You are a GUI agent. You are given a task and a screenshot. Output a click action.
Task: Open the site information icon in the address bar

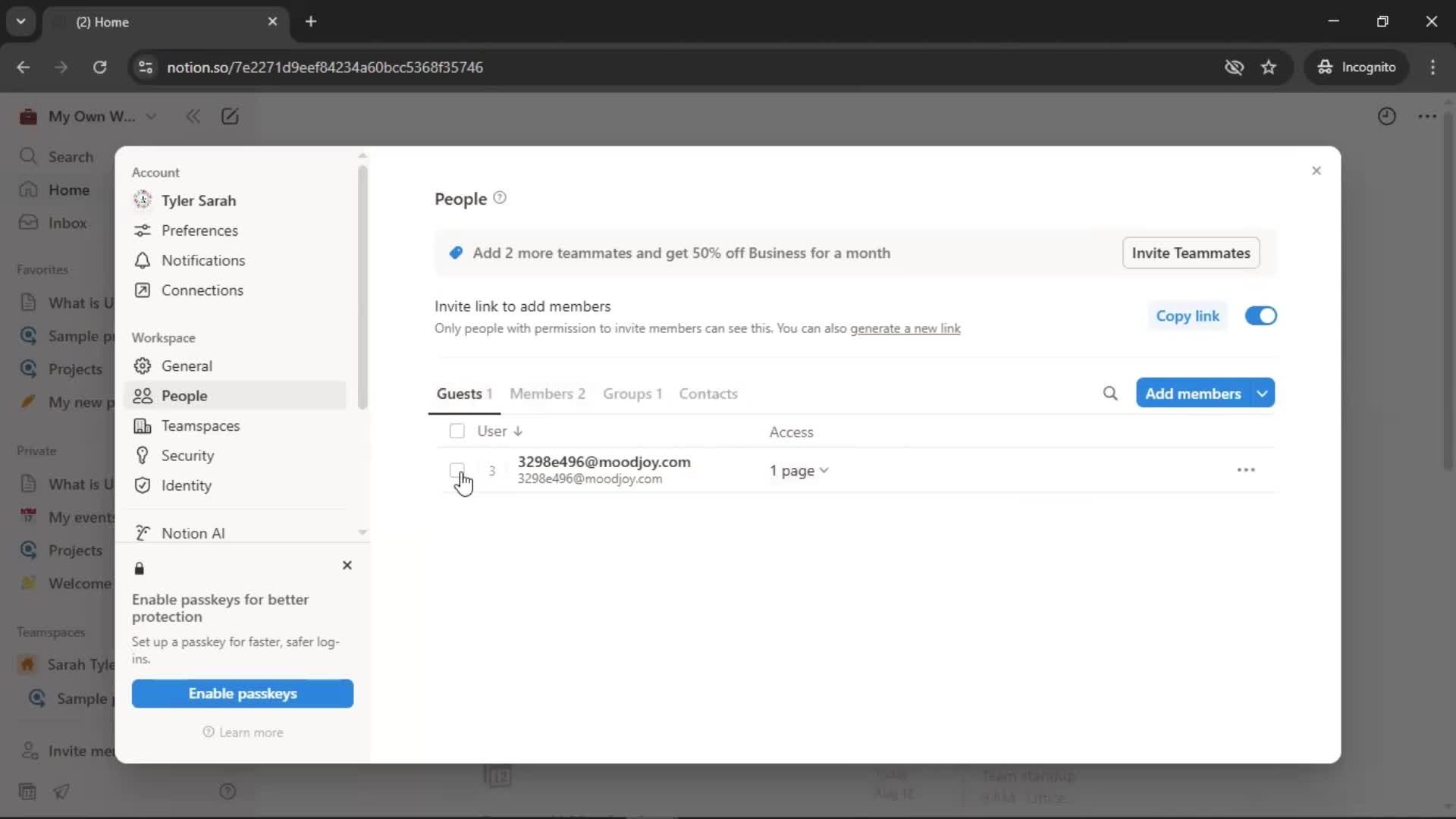coord(146,67)
